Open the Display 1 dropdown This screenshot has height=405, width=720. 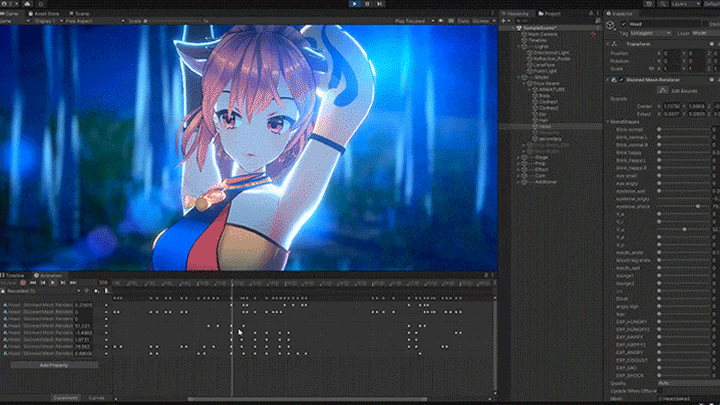click(48, 21)
